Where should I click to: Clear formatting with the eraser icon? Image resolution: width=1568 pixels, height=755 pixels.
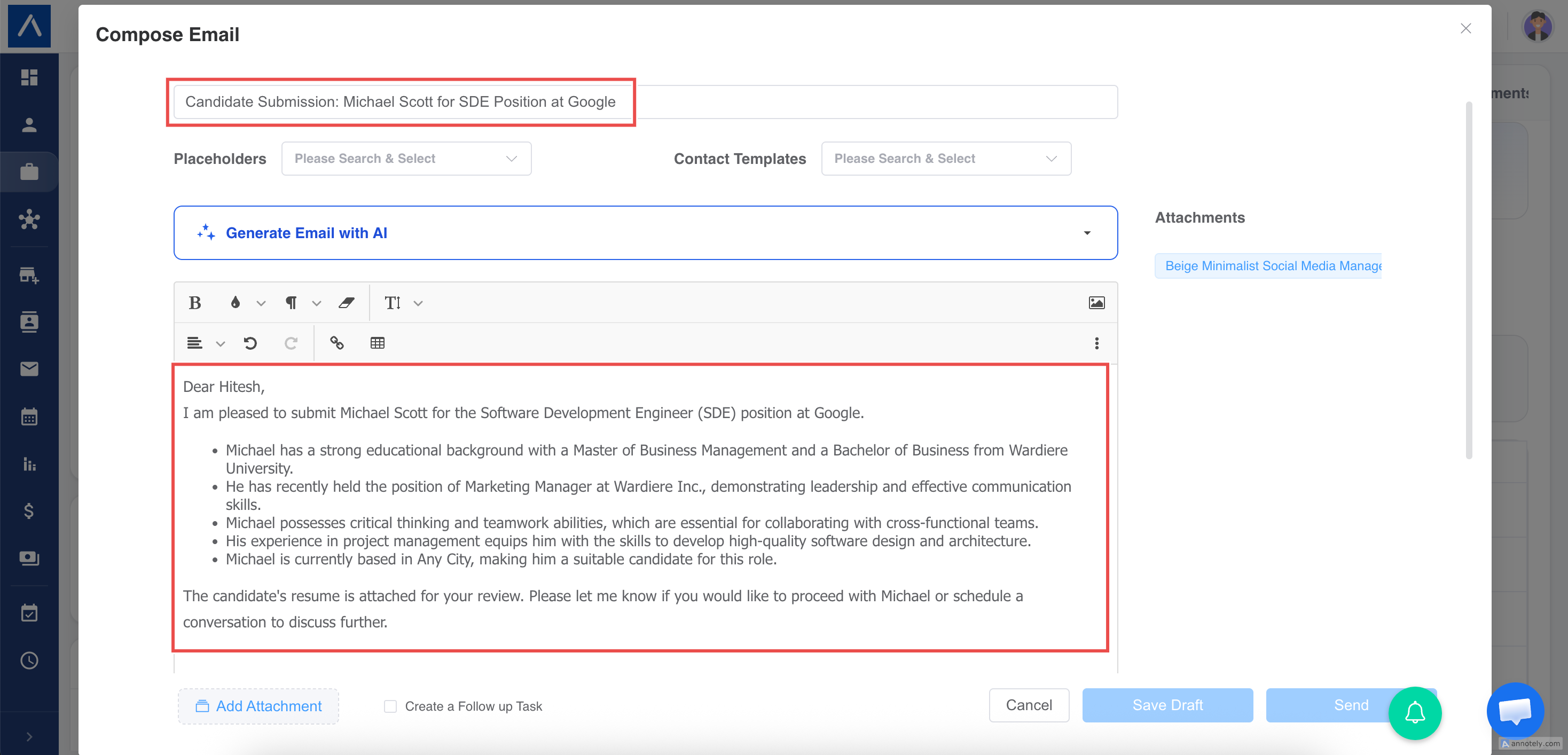[x=347, y=303]
